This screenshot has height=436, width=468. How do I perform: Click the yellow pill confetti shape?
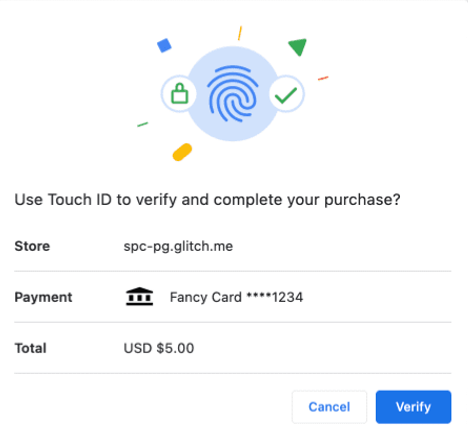pos(182,152)
